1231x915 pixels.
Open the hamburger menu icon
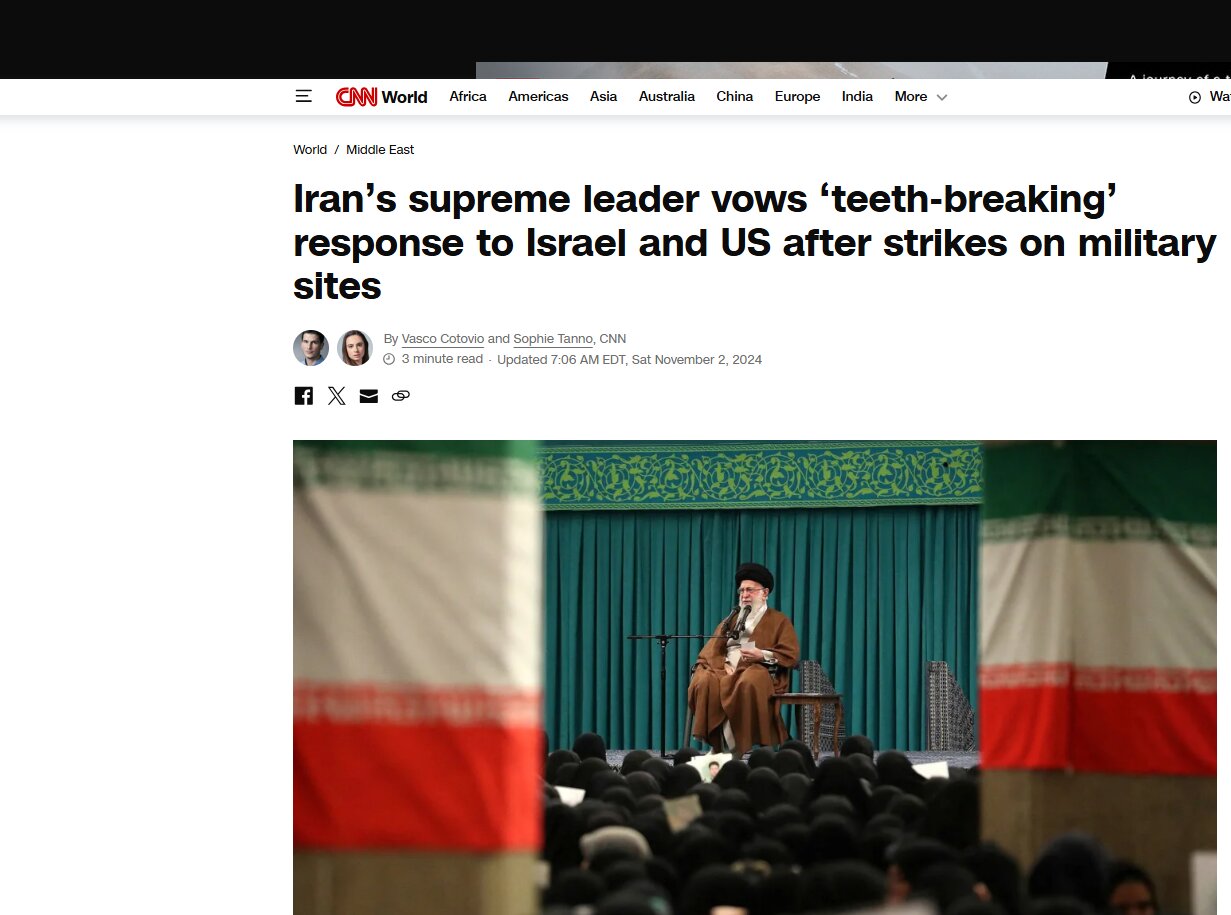pyautogui.click(x=303, y=96)
